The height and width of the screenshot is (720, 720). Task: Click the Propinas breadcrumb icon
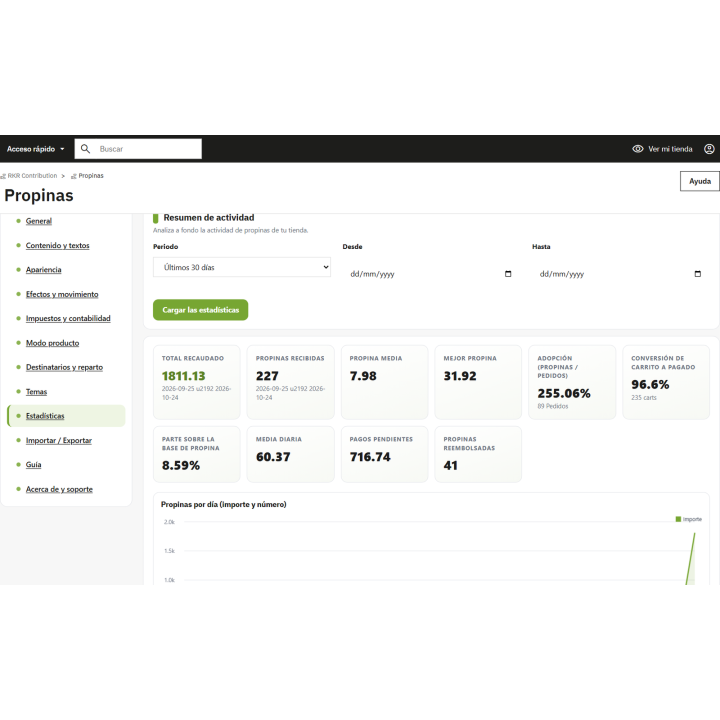73,176
